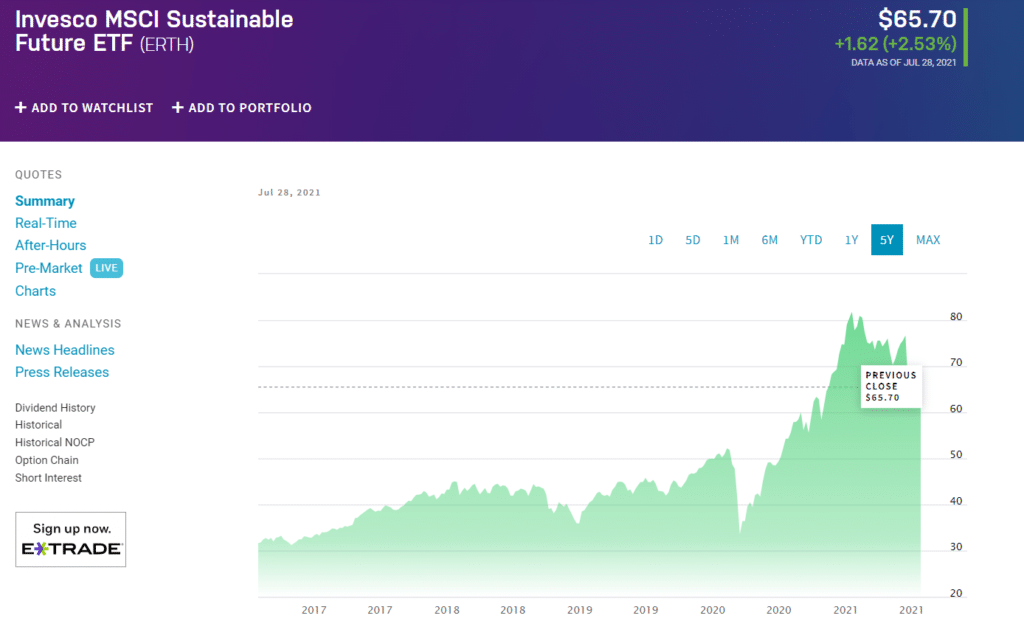This screenshot has height=638, width=1024.
Task: Click the 20 y-axis label
Action: click(x=956, y=594)
